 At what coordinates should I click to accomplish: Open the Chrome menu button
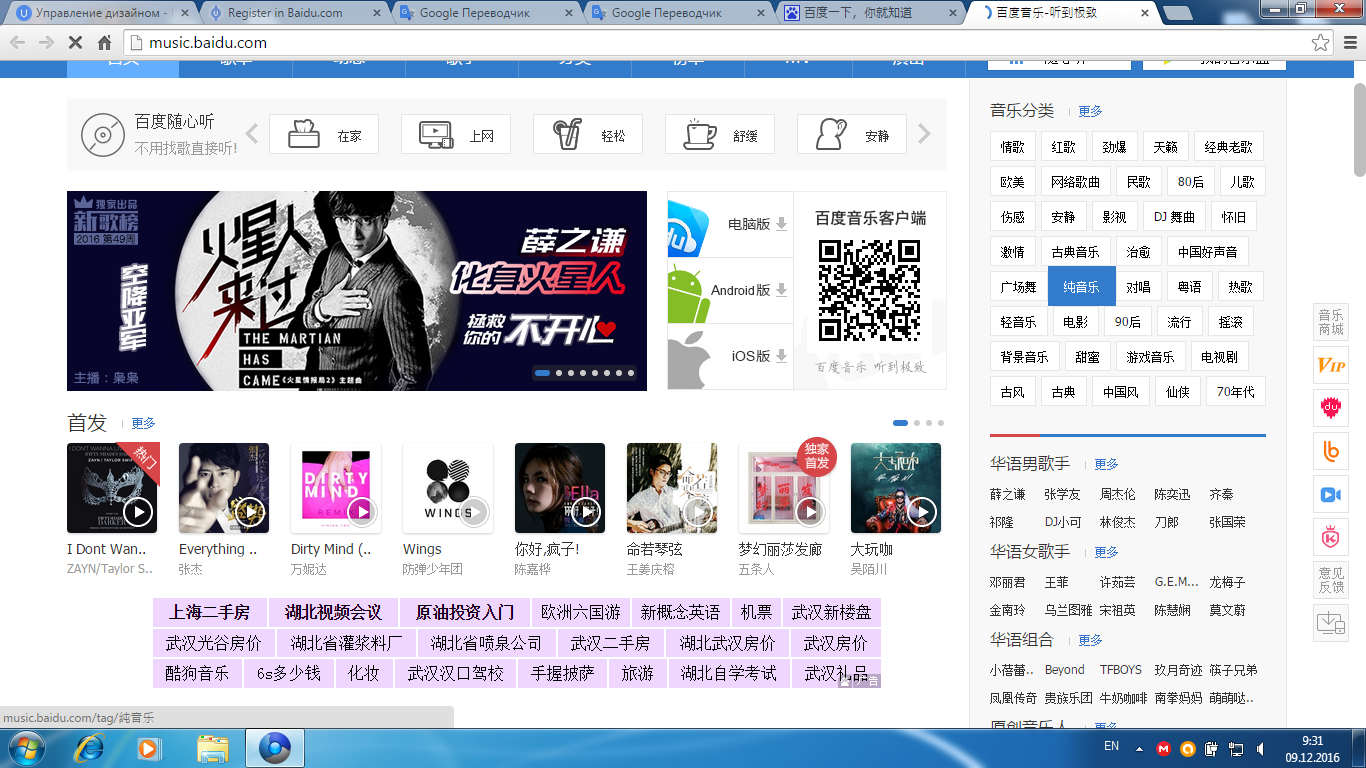pyautogui.click(x=1349, y=43)
